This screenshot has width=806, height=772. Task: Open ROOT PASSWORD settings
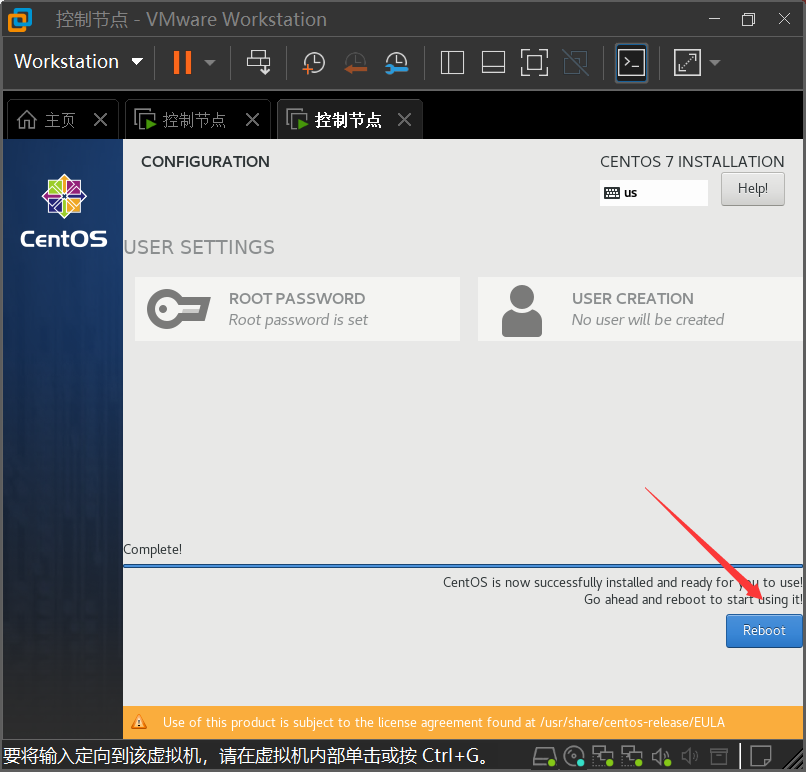tap(297, 309)
